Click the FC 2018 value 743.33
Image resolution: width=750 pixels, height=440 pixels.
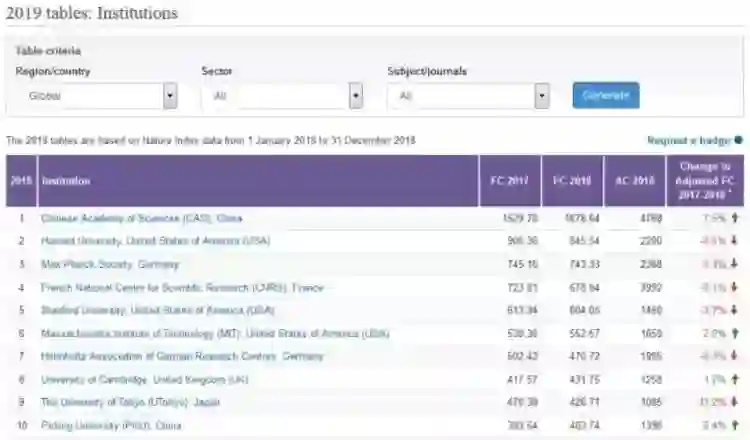[x=584, y=264]
